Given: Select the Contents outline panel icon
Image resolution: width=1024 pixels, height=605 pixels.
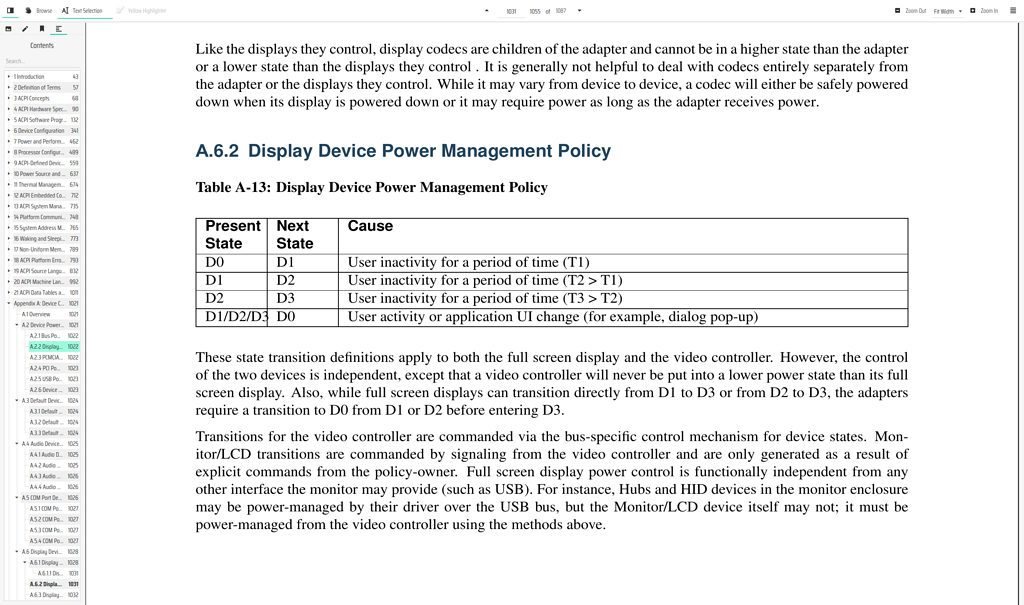Looking at the screenshot, I should tap(59, 28).
